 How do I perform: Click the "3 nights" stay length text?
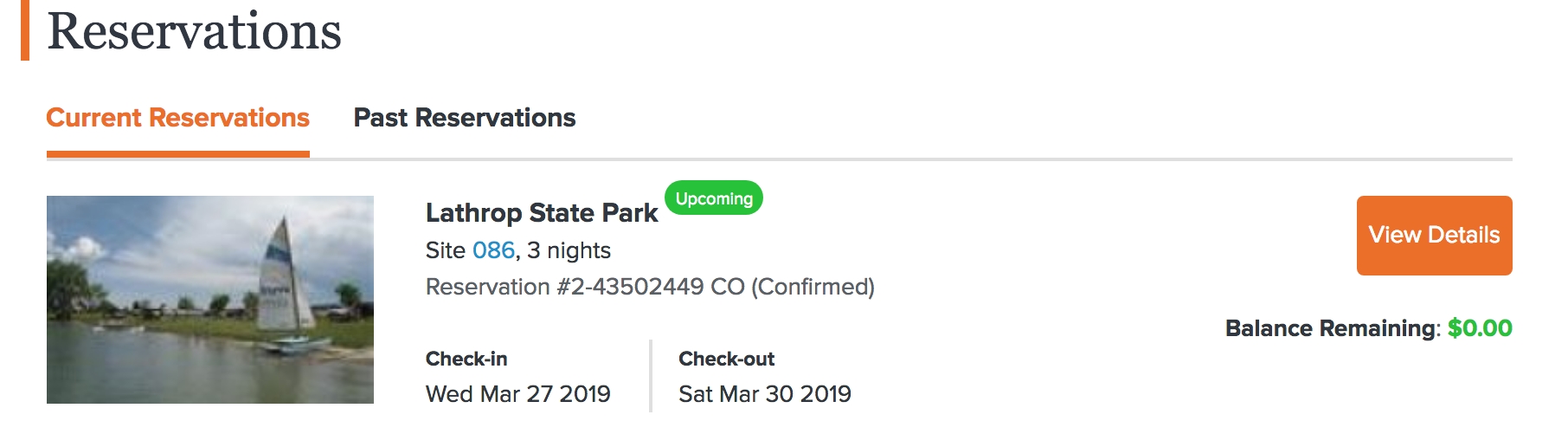[x=569, y=250]
